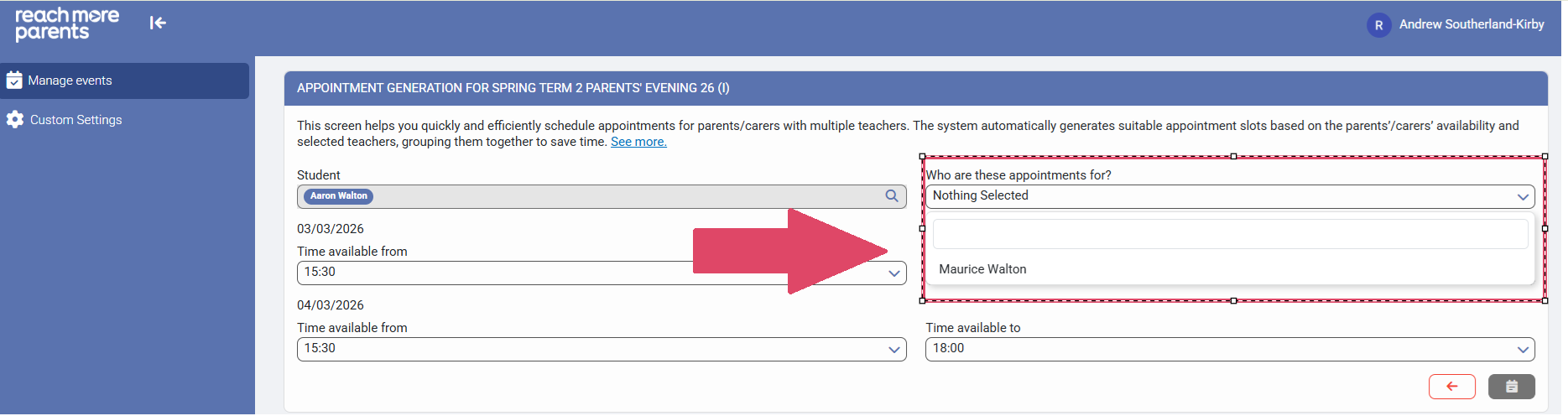The width and height of the screenshot is (1568, 416).
Task: Expand the 'Nothing Selected' dropdown
Action: [x=1229, y=196]
